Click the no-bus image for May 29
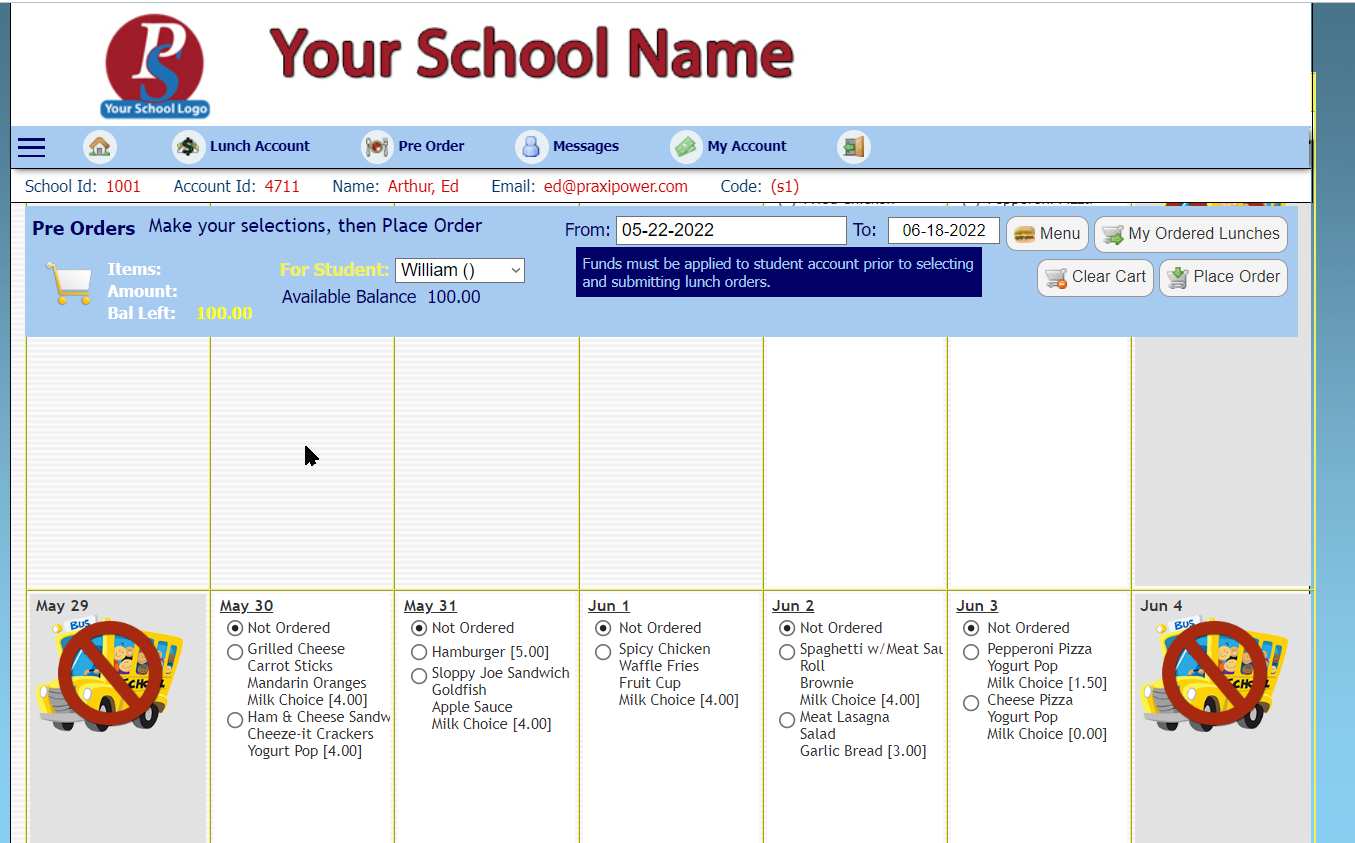 [110, 673]
